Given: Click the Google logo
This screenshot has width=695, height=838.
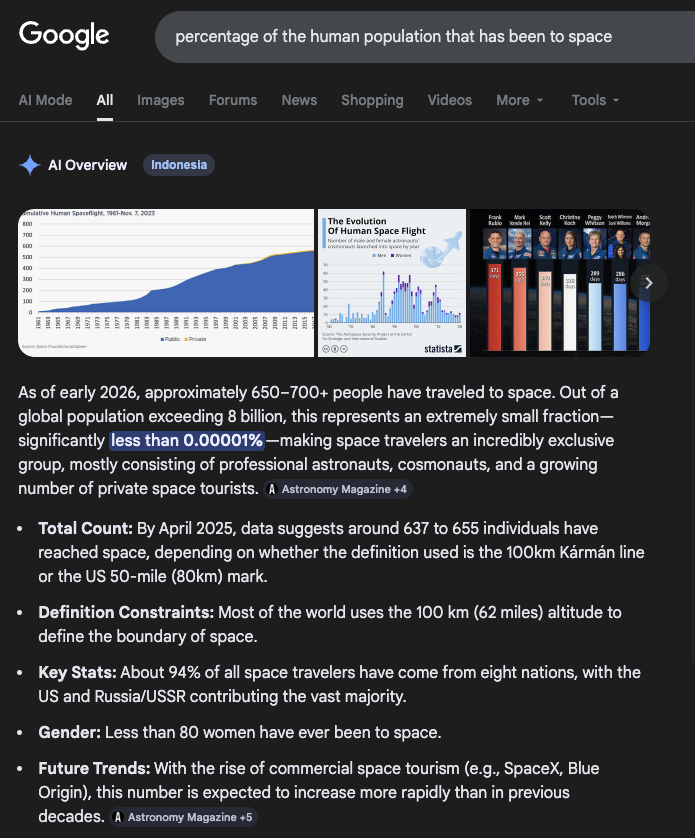Looking at the screenshot, I should coord(64,35).
